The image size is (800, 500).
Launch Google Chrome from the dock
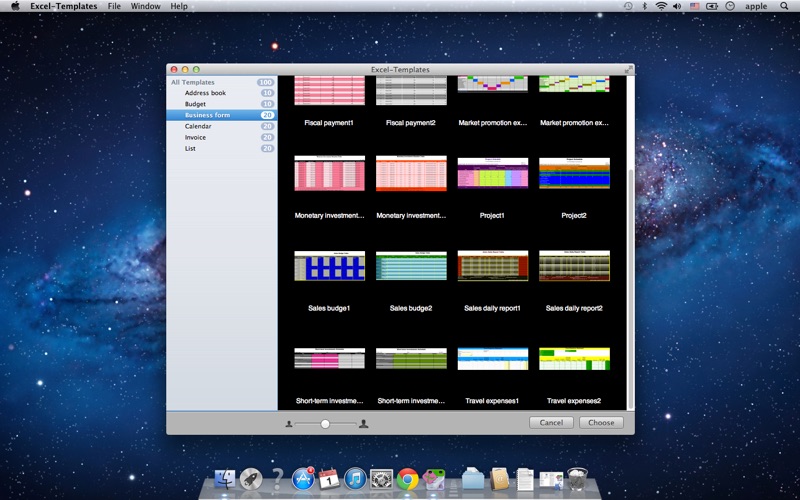pyautogui.click(x=408, y=479)
